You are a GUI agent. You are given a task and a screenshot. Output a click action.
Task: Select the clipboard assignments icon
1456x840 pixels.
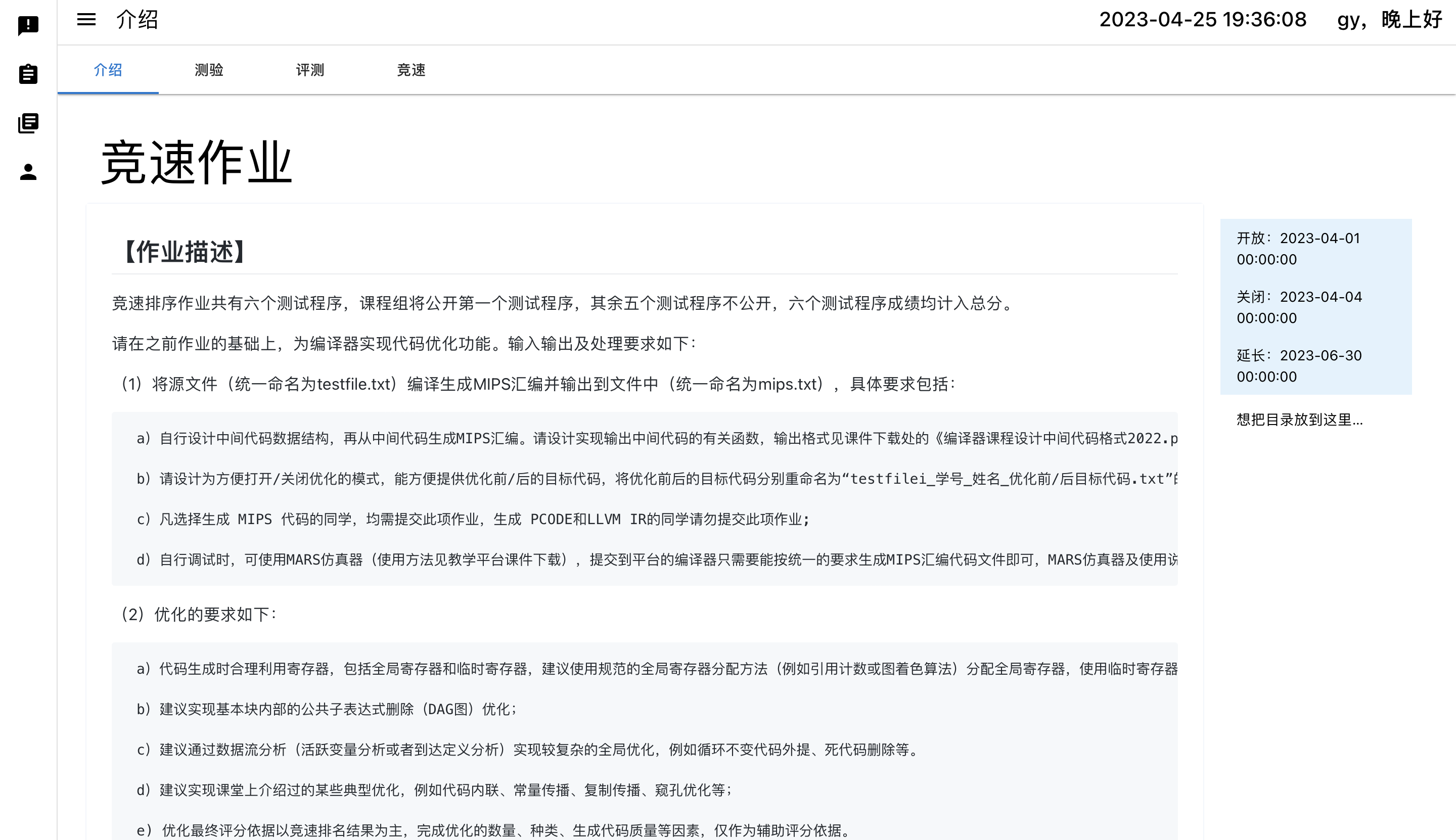point(28,74)
